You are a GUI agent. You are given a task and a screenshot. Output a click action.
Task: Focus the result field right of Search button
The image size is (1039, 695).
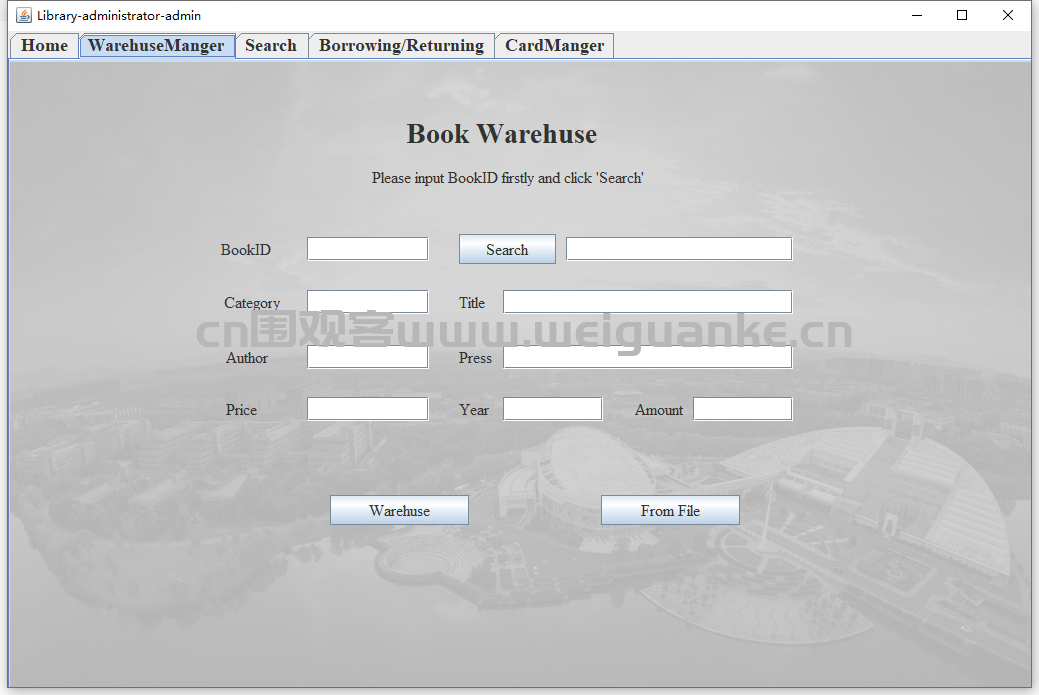[x=679, y=249]
